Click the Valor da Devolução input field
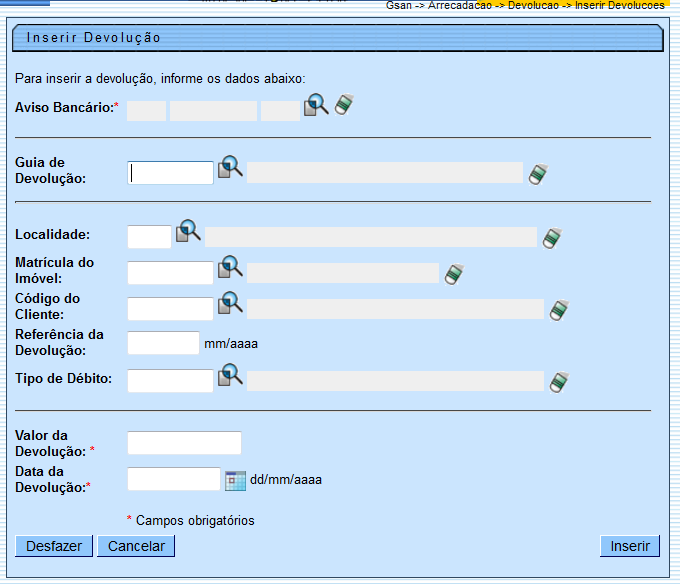The width and height of the screenshot is (680, 584). pos(185,443)
